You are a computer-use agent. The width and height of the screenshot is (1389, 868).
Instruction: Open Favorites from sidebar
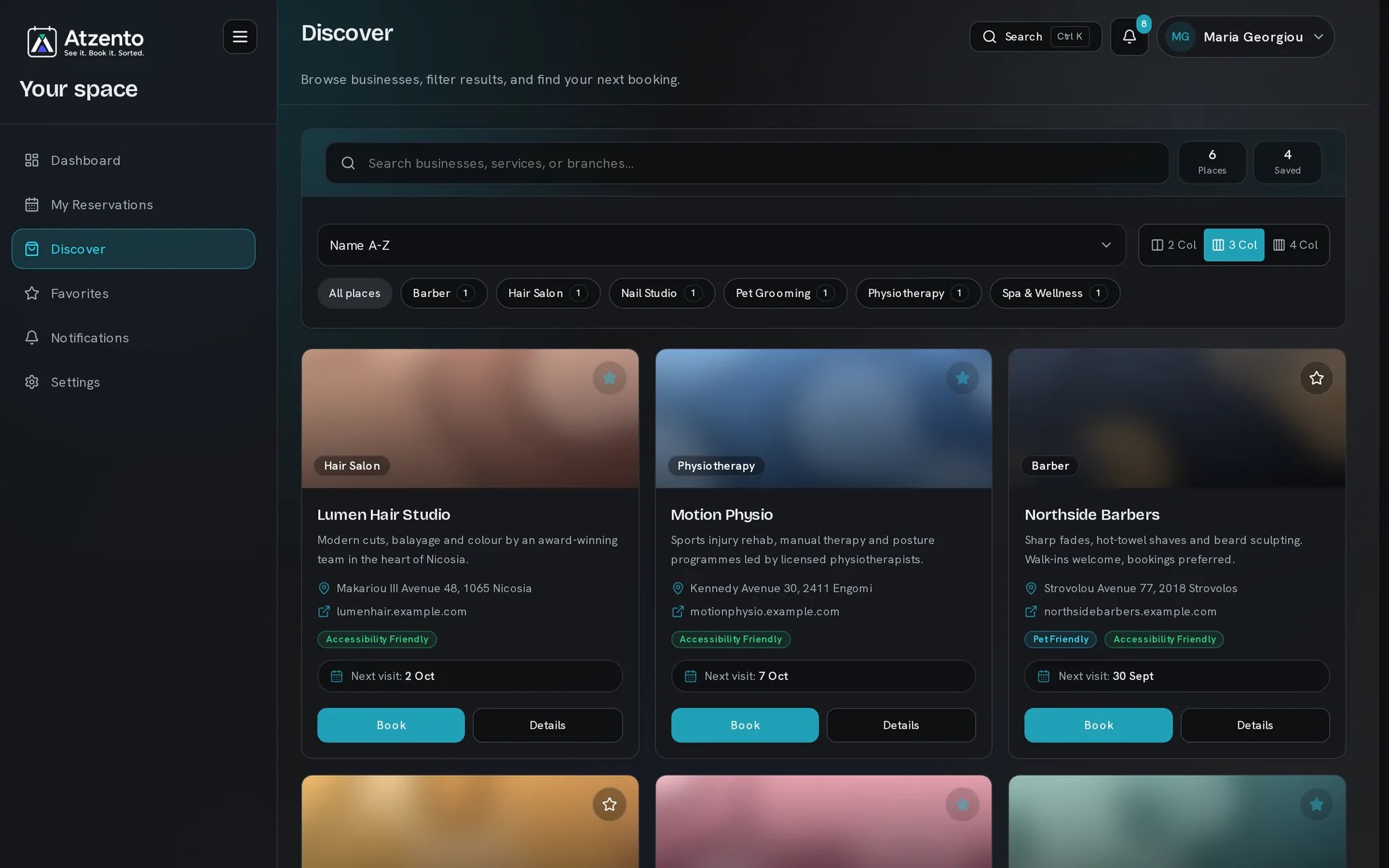click(x=134, y=294)
